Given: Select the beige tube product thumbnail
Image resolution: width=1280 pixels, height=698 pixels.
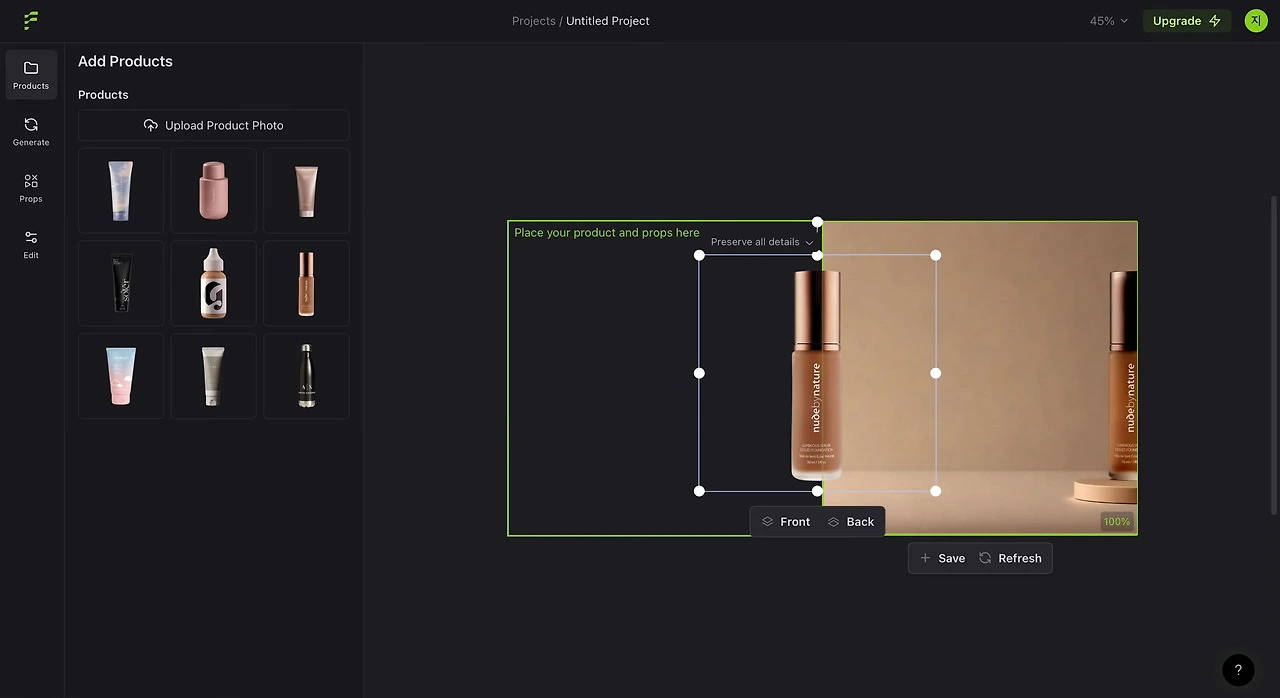Looking at the screenshot, I should 306,191.
